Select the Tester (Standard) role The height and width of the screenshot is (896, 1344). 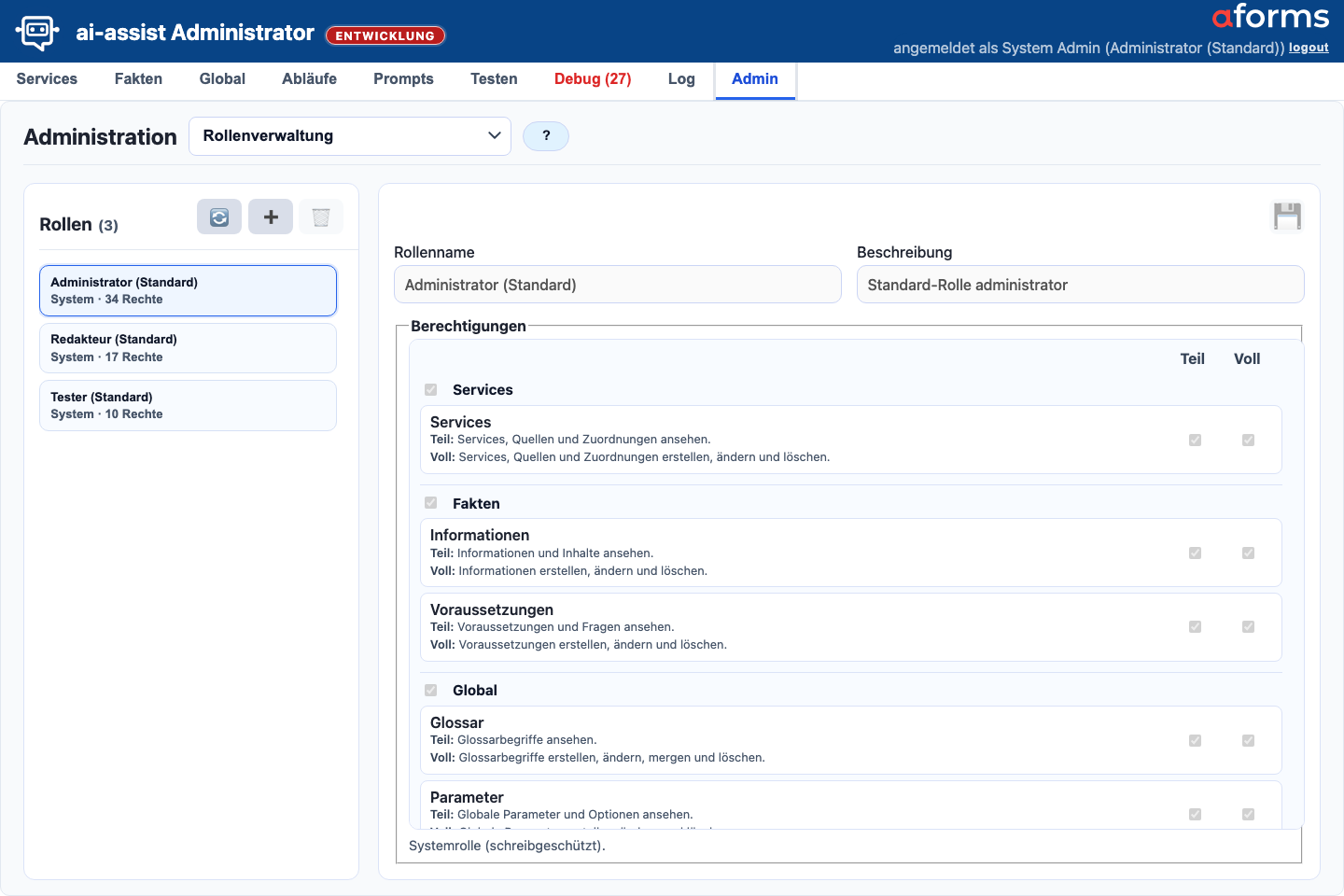tap(188, 405)
